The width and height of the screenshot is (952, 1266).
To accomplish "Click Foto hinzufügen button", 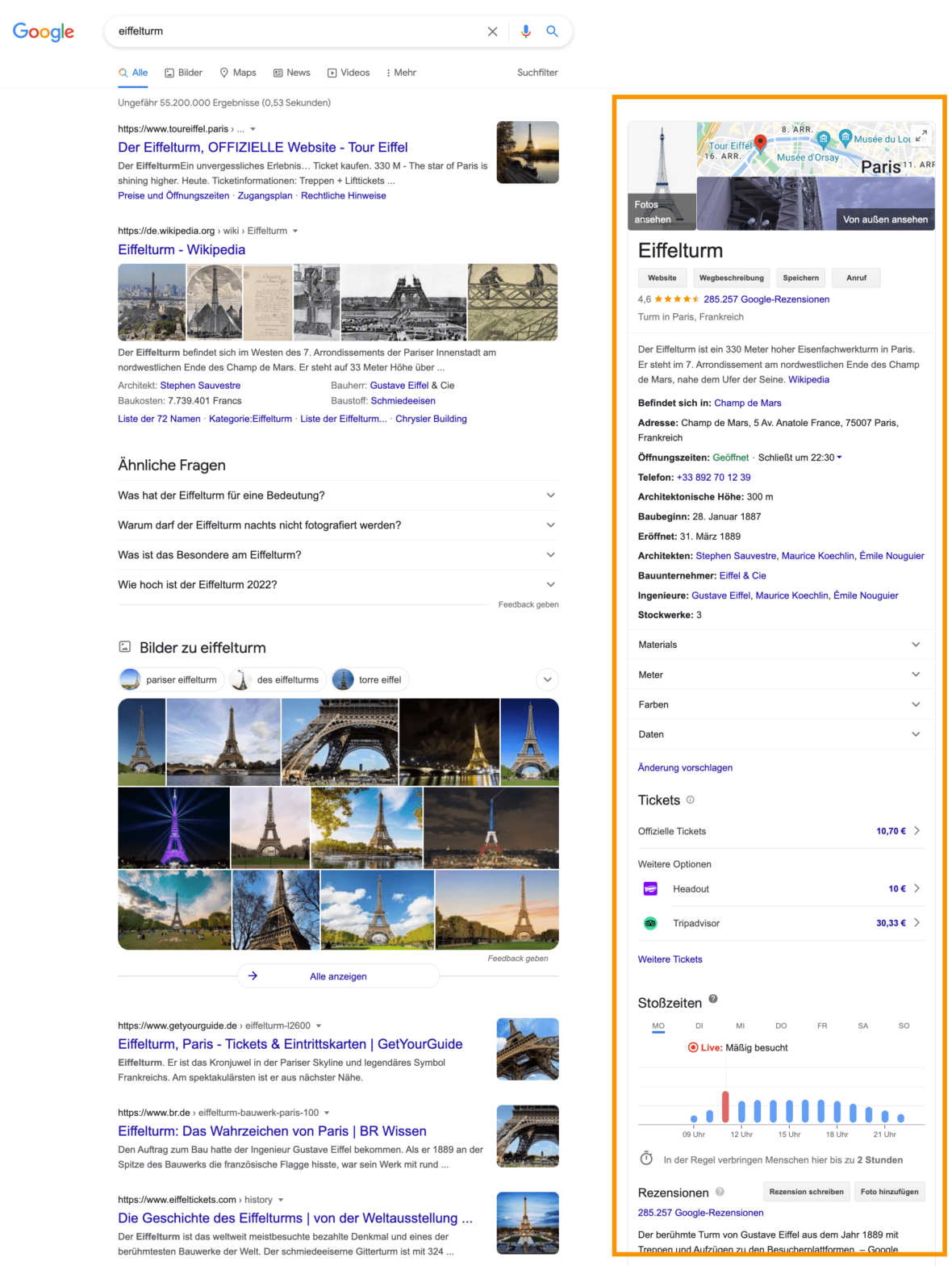I will pos(890,1192).
